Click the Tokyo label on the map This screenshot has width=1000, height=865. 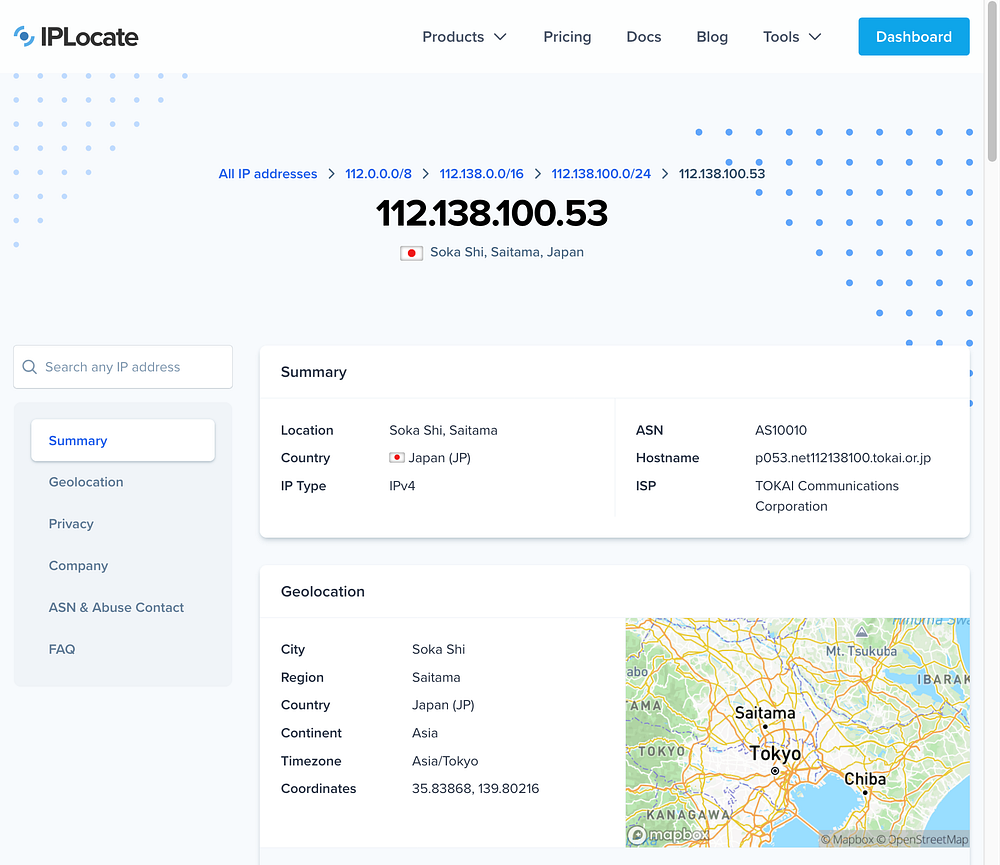(x=775, y=753)
